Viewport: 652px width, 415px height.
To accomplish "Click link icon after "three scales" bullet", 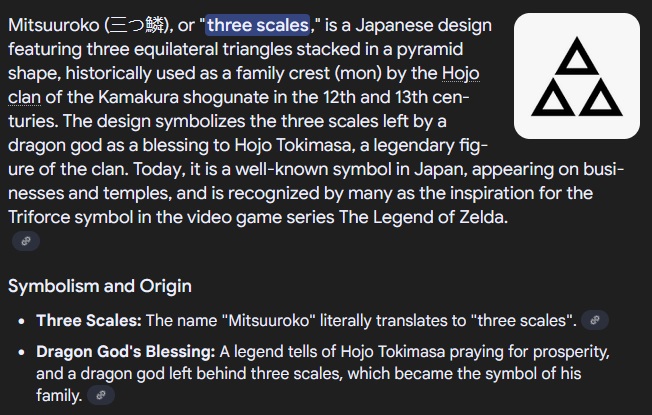I will point(595,320).
